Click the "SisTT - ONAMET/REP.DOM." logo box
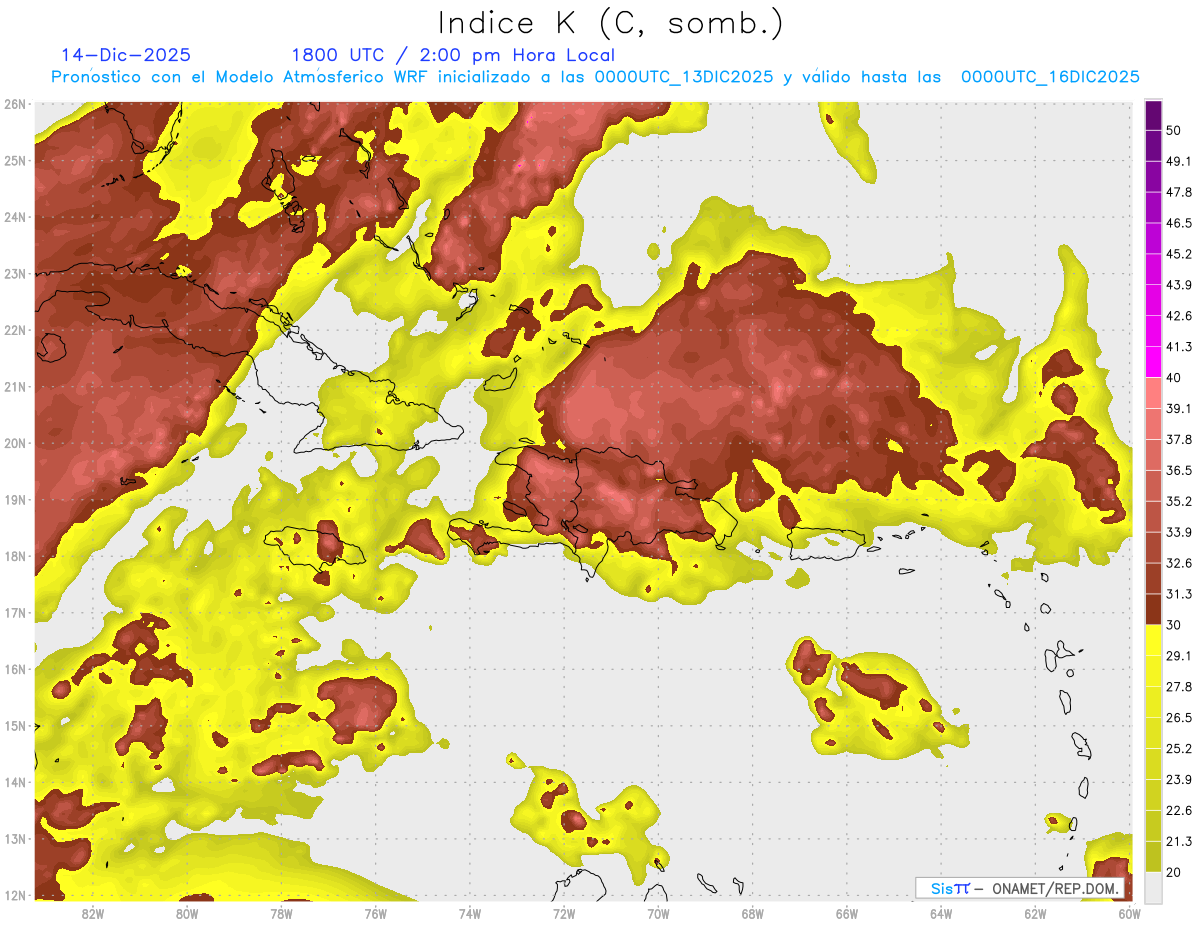This screenshot has height=927, width=1200. click(x=1022, y=888)
